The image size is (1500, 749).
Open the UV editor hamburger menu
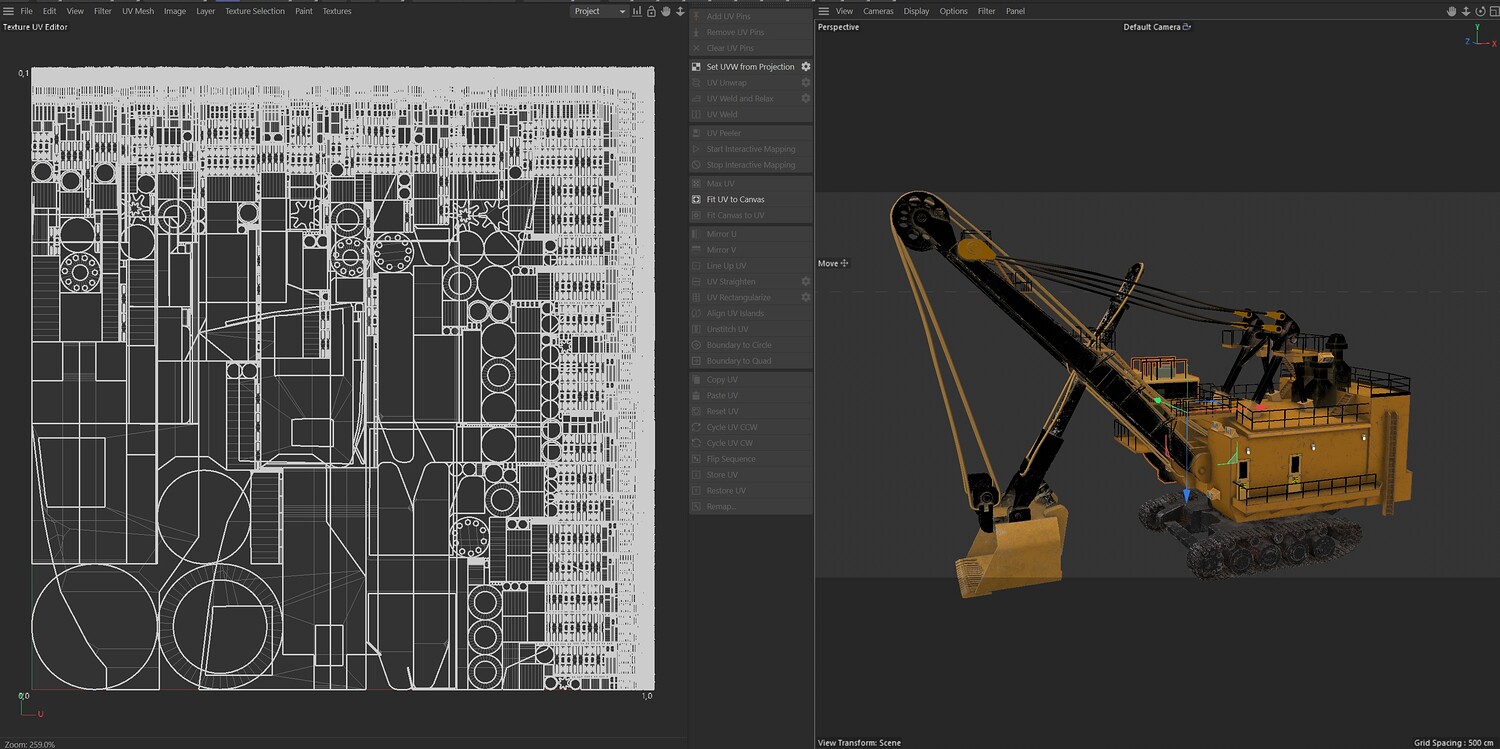[x=8, y=11]
